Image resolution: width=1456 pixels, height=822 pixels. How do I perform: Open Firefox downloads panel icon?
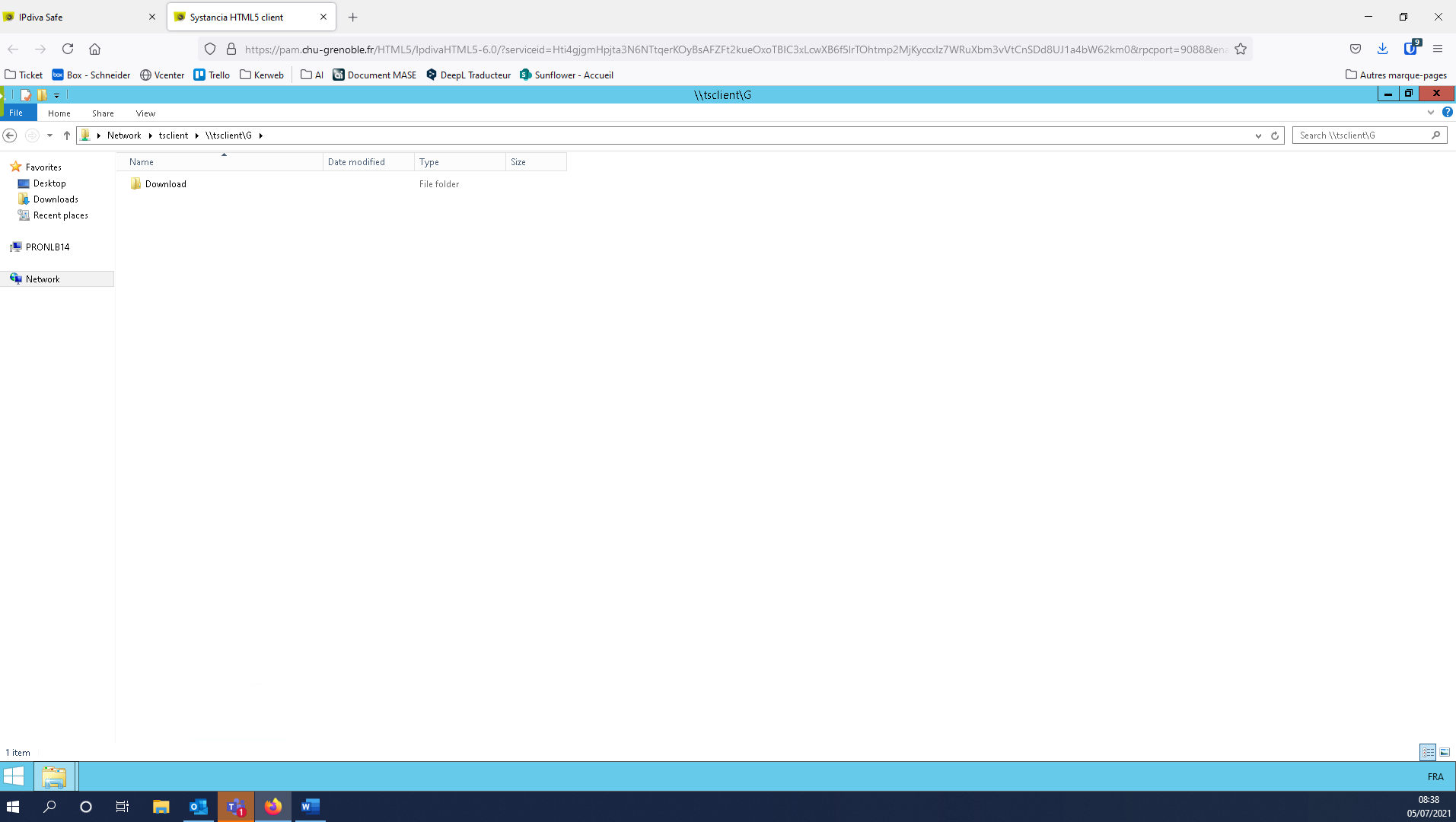[1382, 49]
